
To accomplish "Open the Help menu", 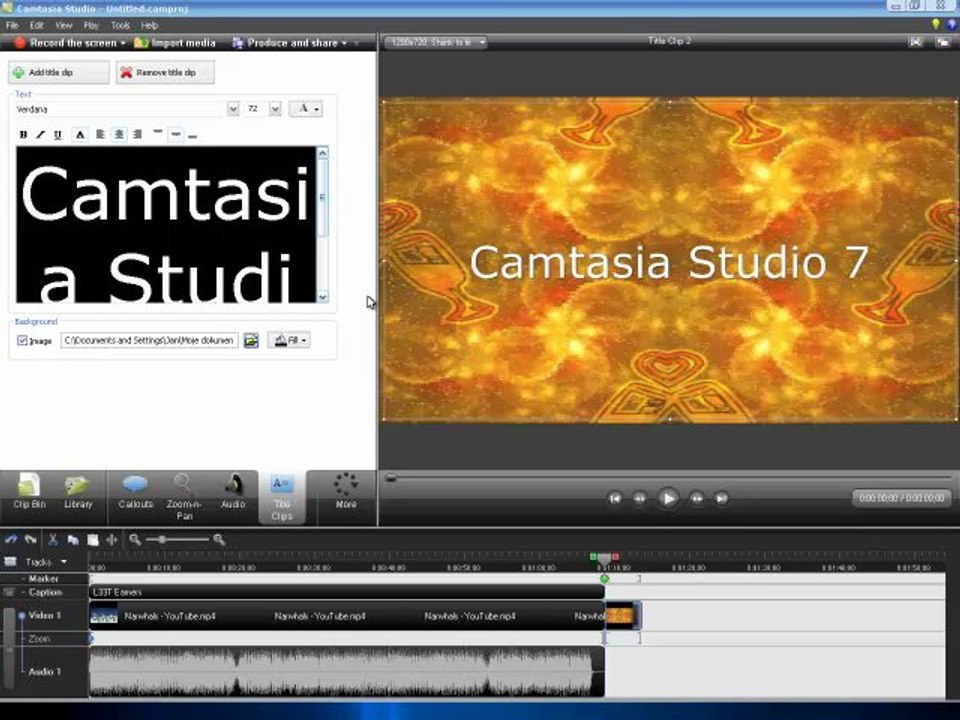I will pos(149,26).
